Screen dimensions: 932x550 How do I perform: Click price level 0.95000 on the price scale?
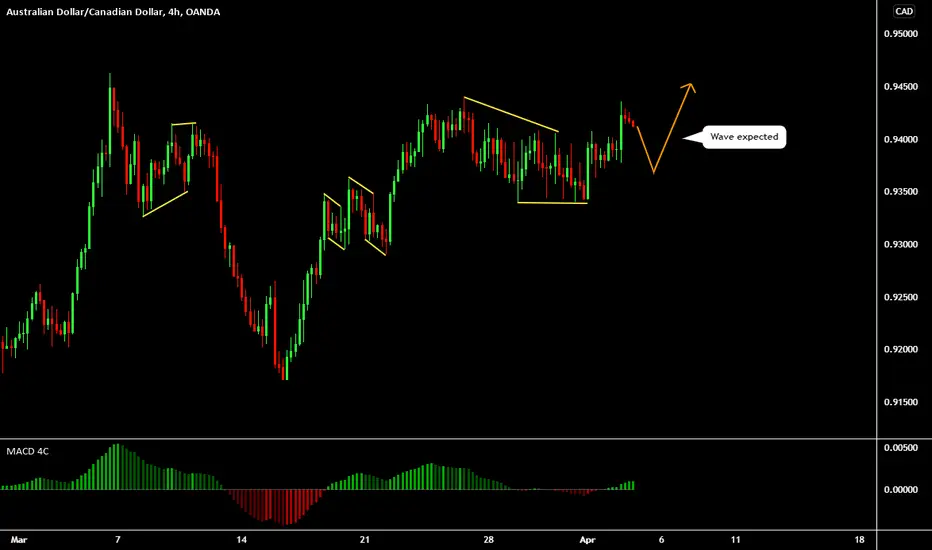coord(900,34)
